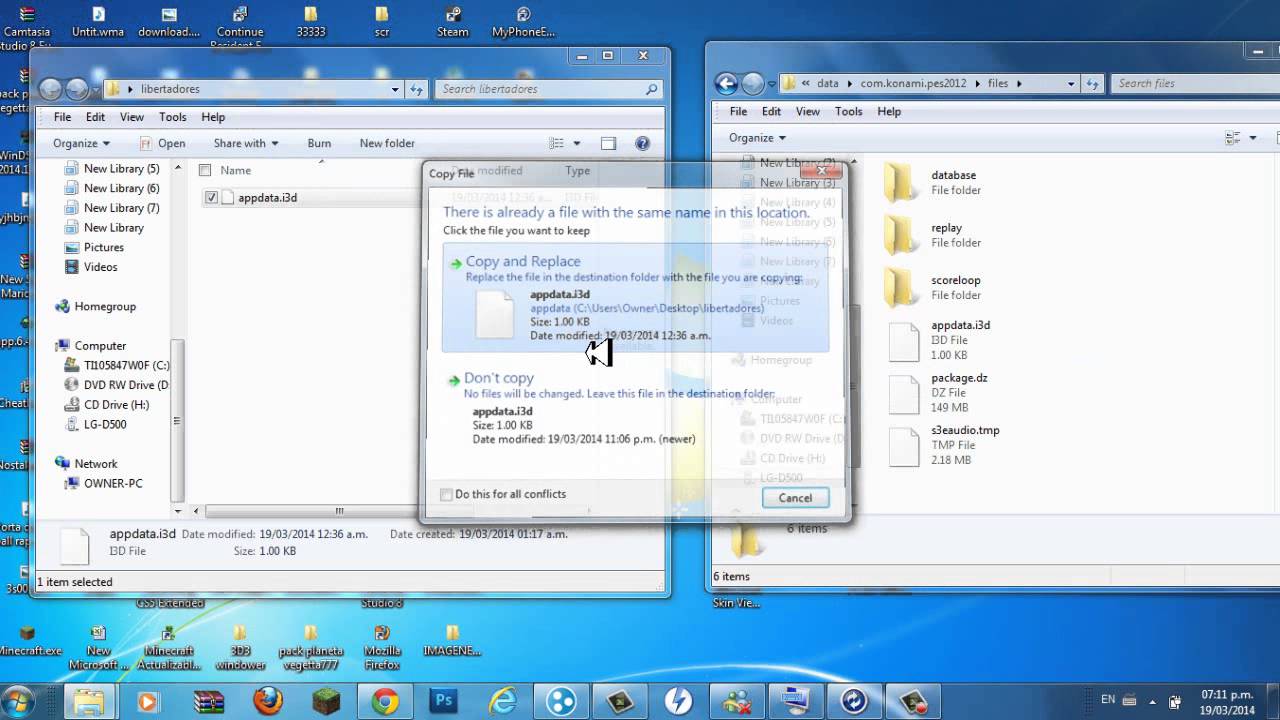
Task: Open Steam desktop shortcut
Action: (453, 22)
